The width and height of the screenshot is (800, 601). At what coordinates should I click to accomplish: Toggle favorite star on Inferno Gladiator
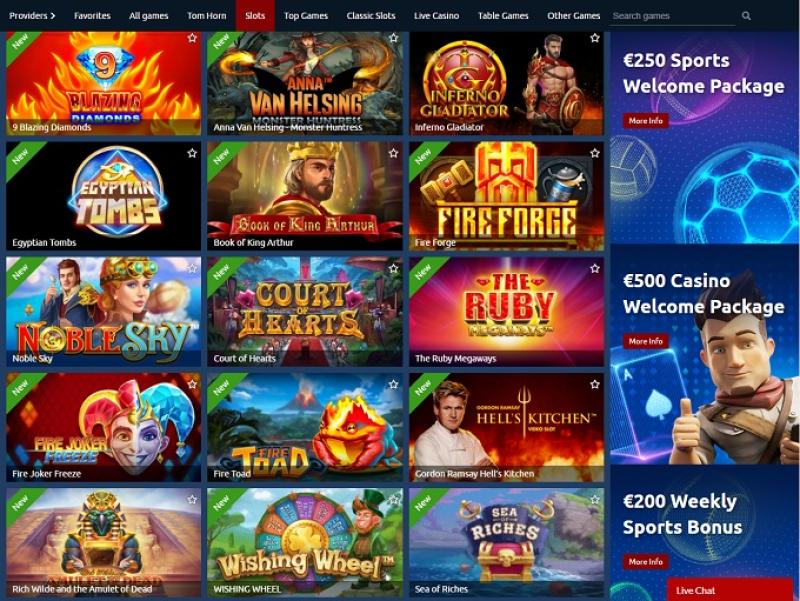point(594,38)
